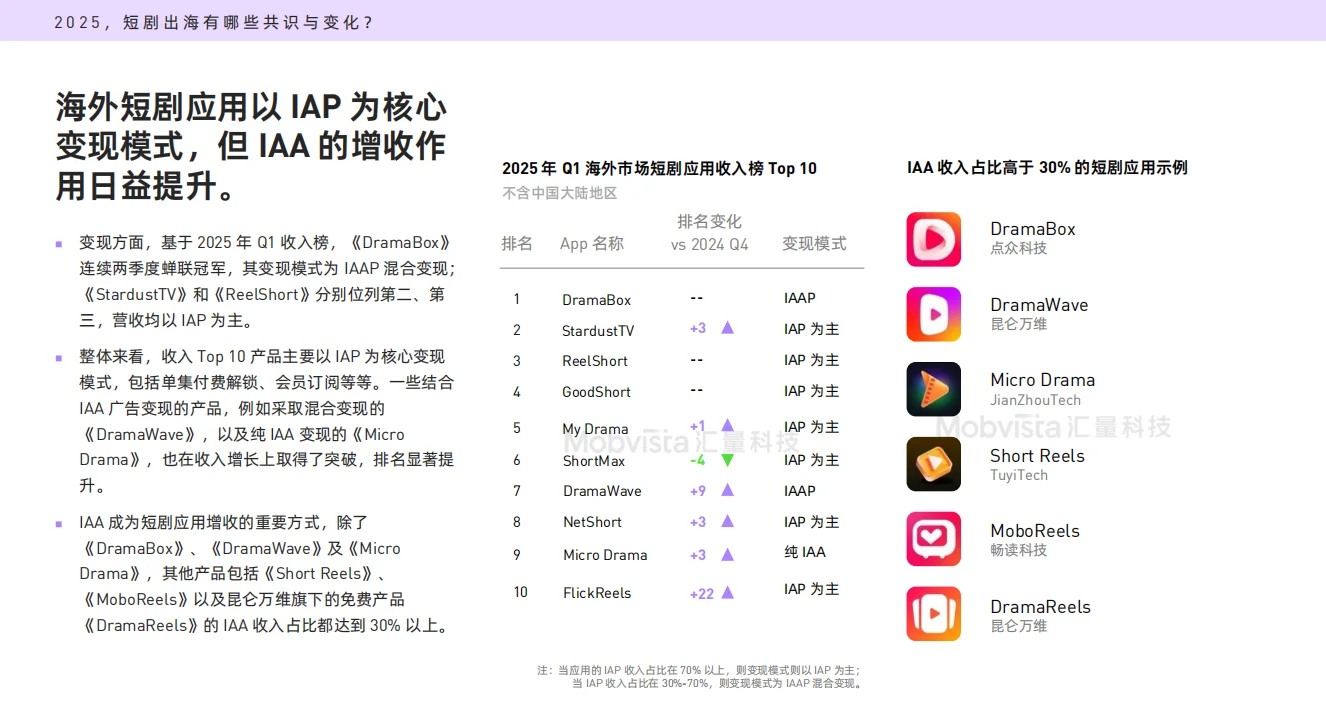Click the IAP footnote at the bottom
Viewport: 1326px width, 710px height.
tap(700, 676)
